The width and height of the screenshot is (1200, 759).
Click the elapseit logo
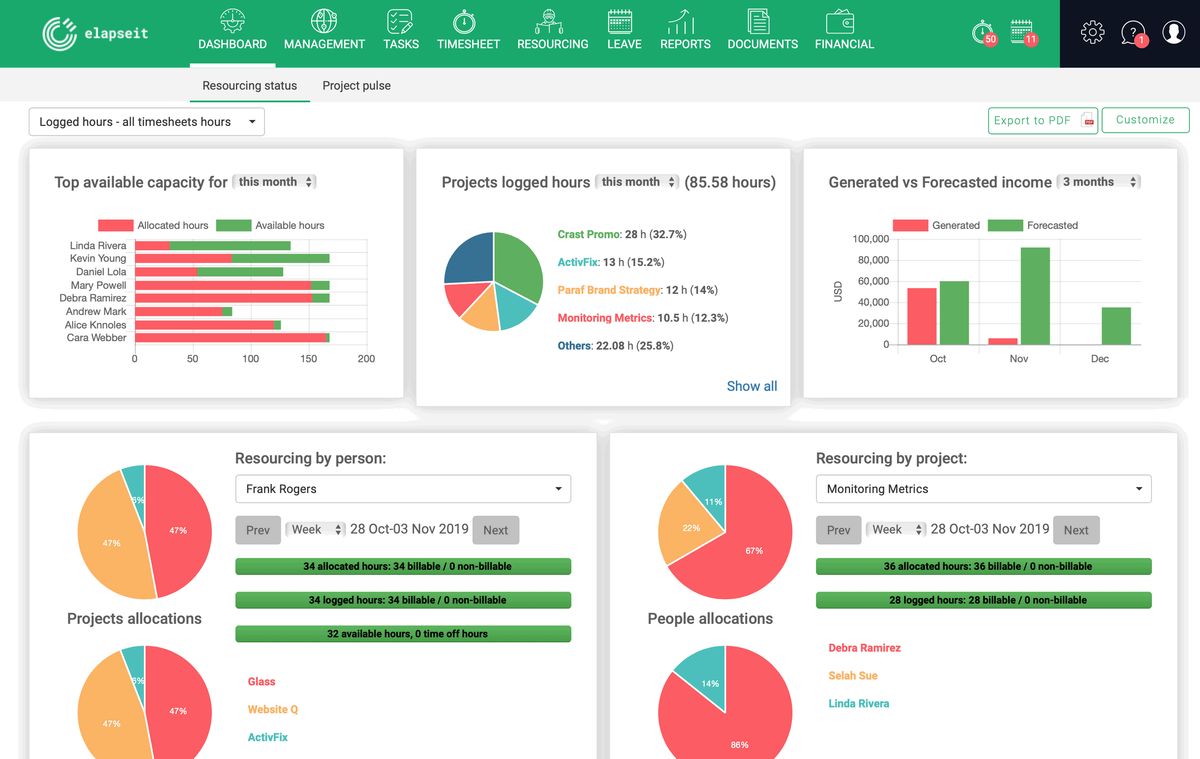93,33
